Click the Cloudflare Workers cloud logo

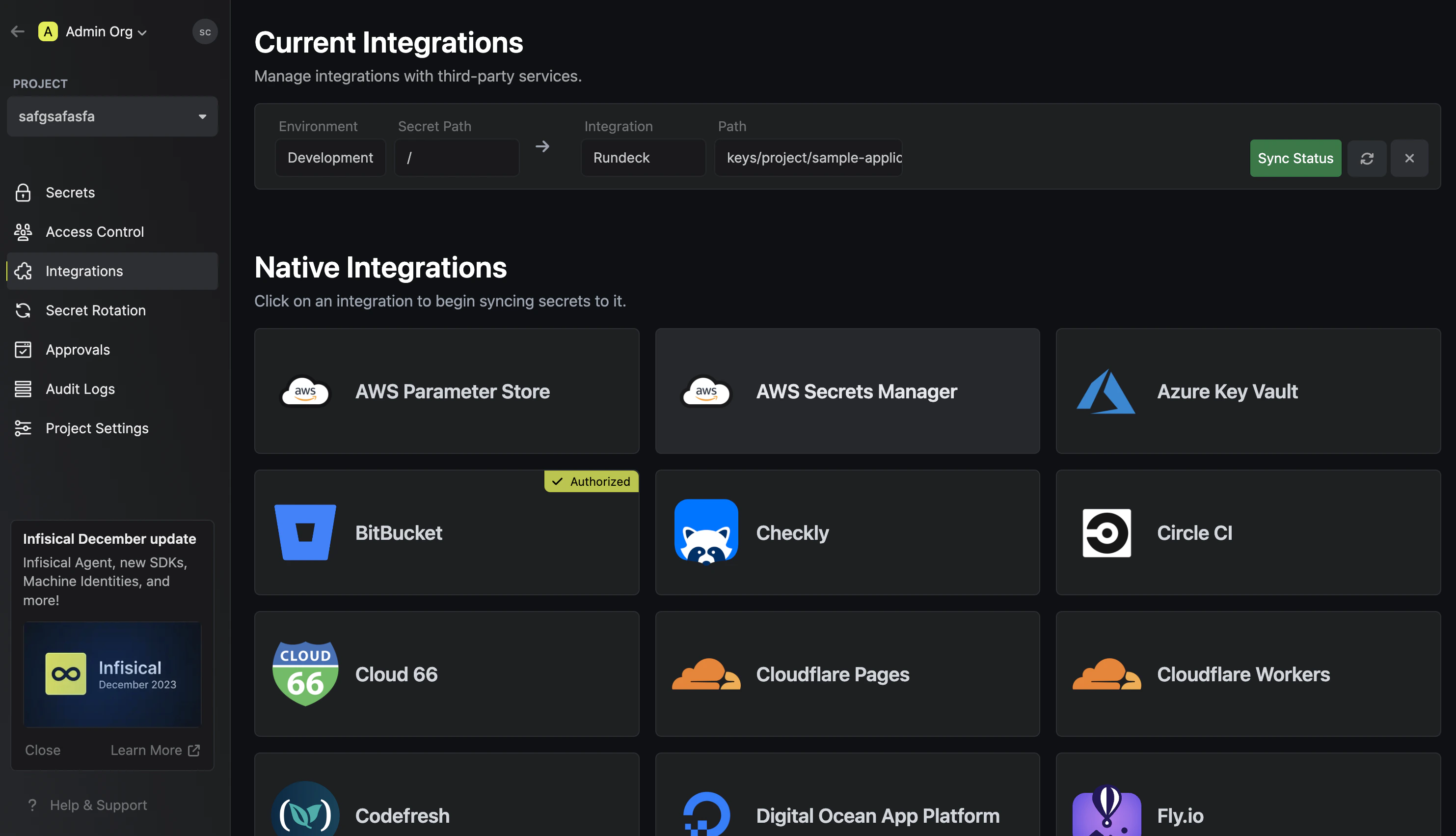[1106, 674]
